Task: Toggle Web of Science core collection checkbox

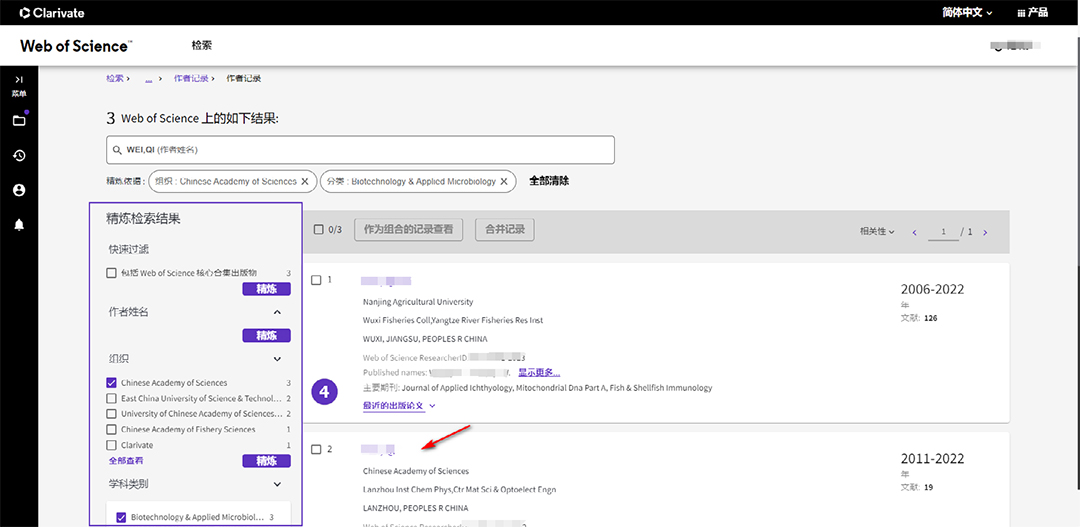Action: tap(112, 273)
